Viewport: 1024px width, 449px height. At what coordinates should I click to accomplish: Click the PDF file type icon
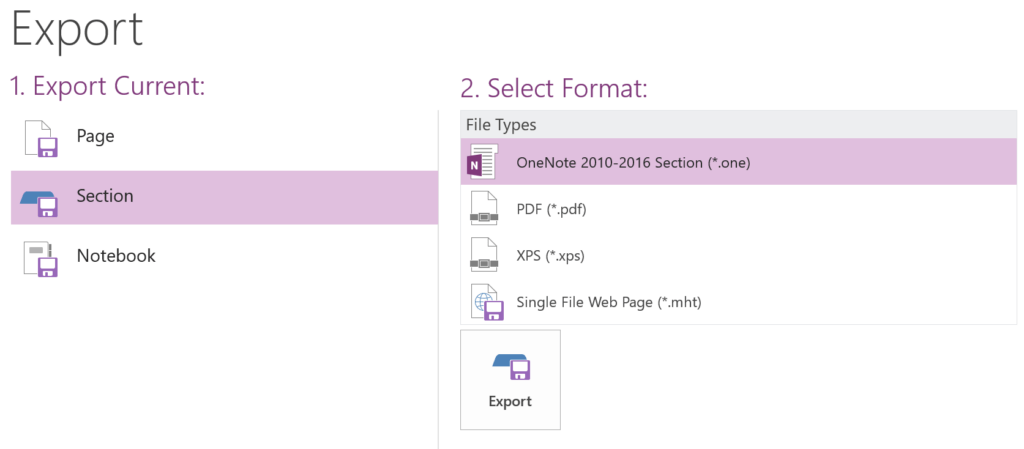pyautogui.click(x=484, y=208)
